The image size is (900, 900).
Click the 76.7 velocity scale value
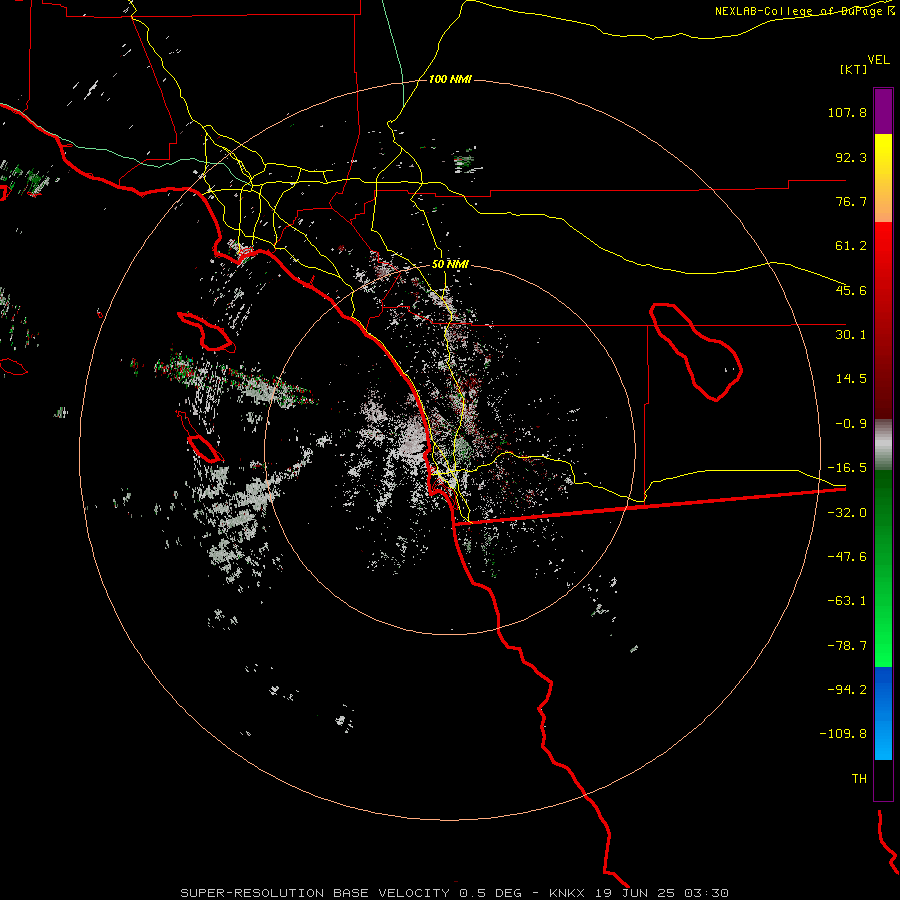[x=851, y=201]
